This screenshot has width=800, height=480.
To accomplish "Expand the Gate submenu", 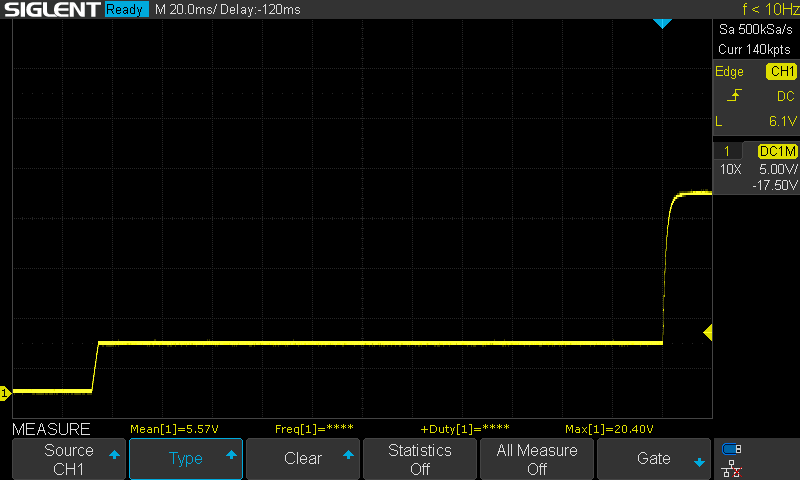I will tap(654, 459).
